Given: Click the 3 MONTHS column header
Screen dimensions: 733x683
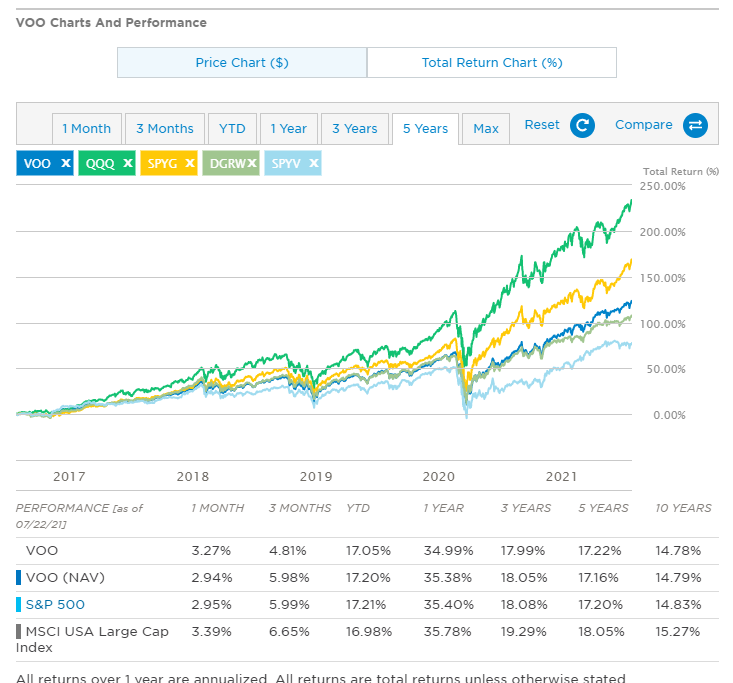Looking at the screenshot, I should [x=300, y=508].
